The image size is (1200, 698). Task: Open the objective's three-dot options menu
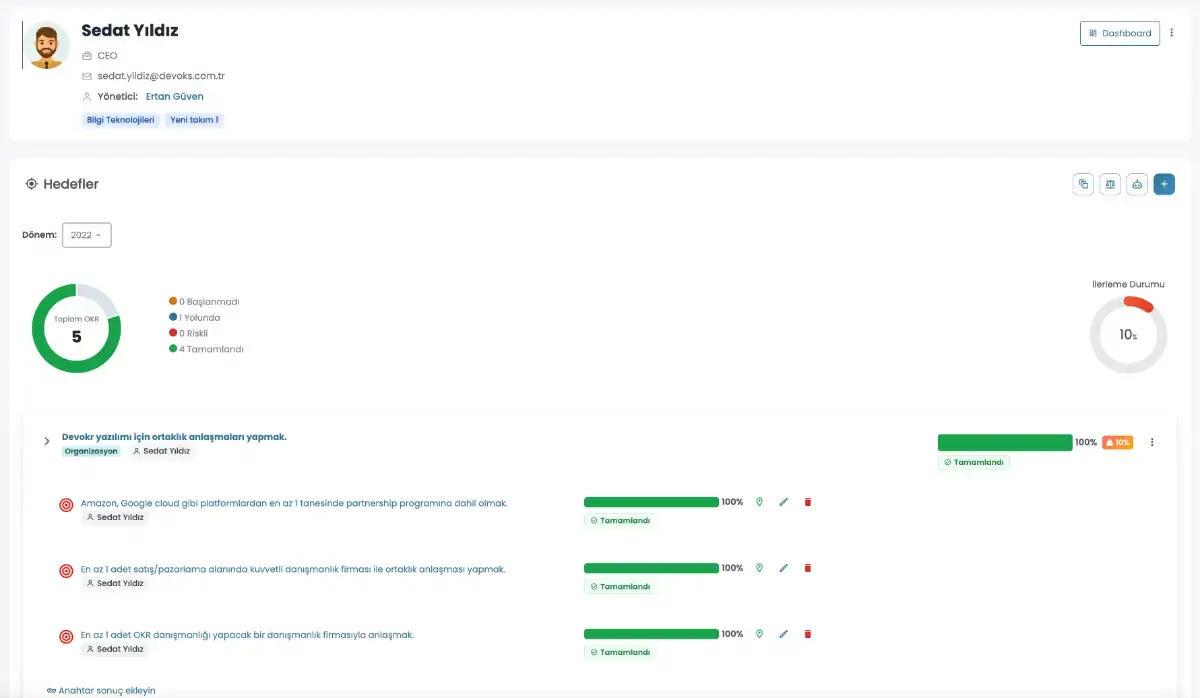coord(1152,442)
